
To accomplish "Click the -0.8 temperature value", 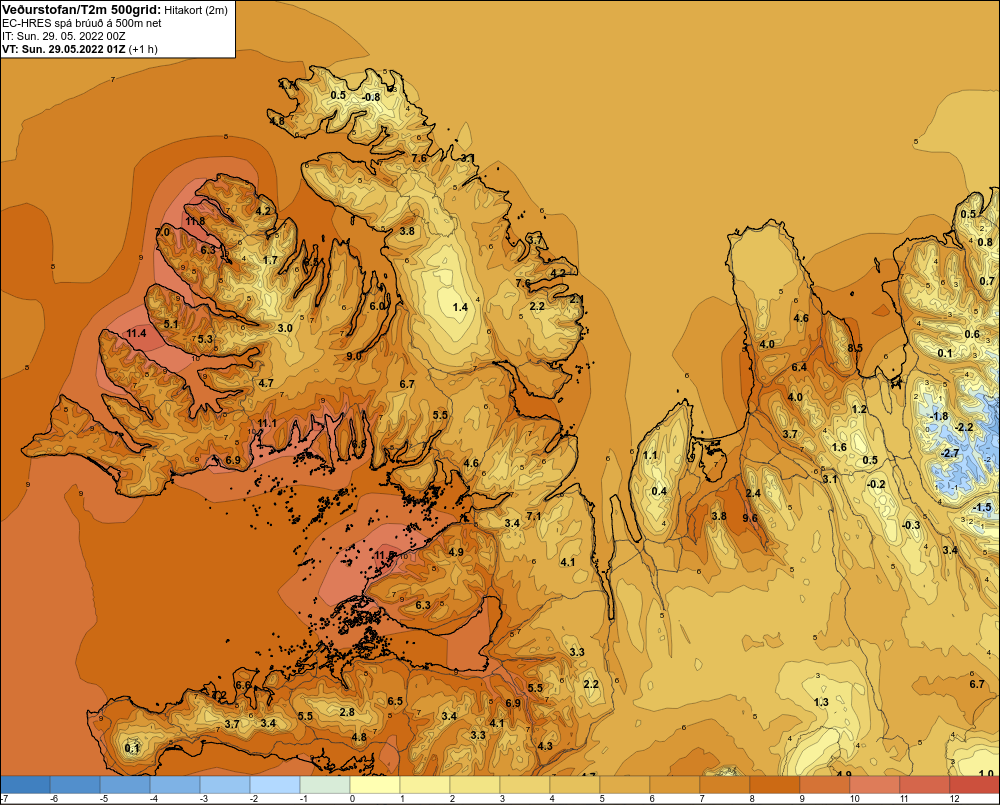I will click(371, 97).
